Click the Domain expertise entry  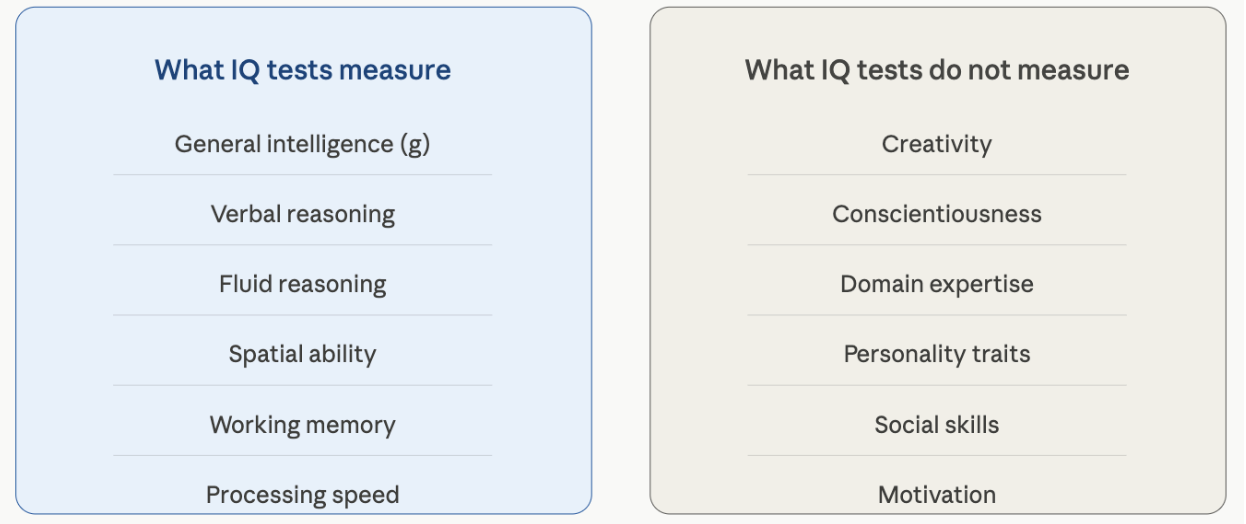[x=937, y=284]
